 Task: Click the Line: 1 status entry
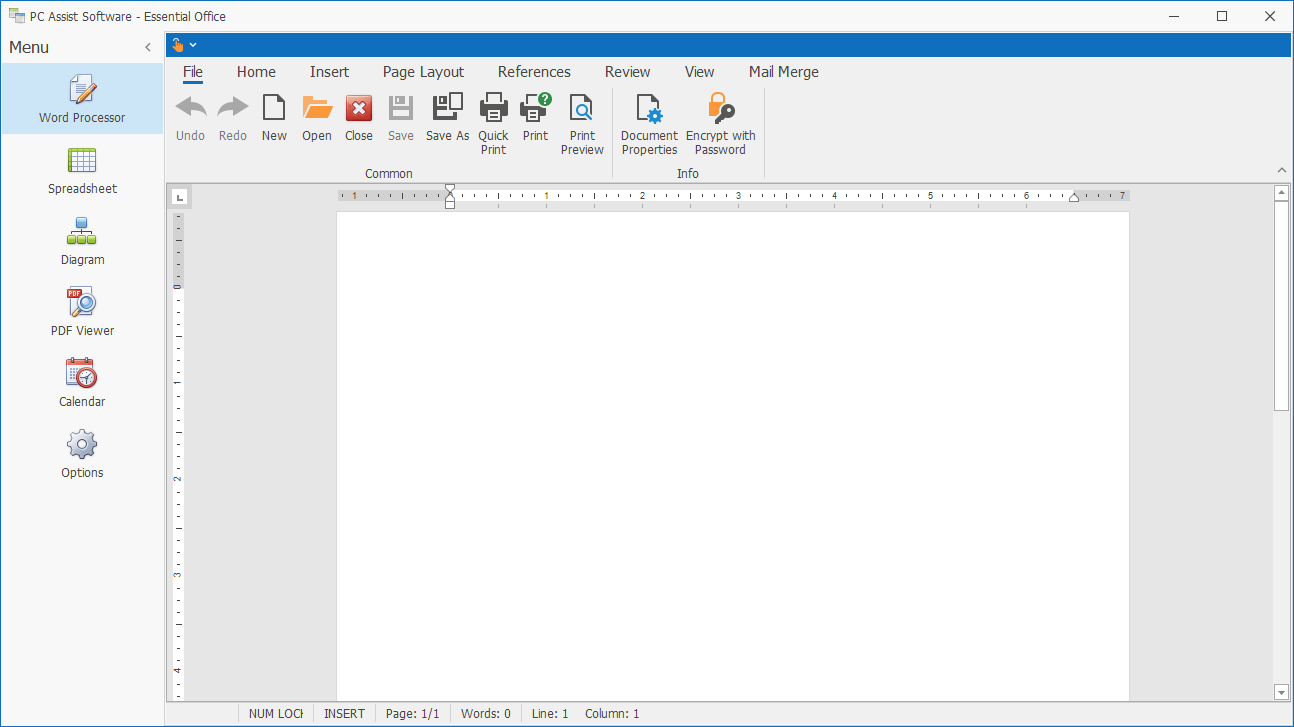pos(549,714)
